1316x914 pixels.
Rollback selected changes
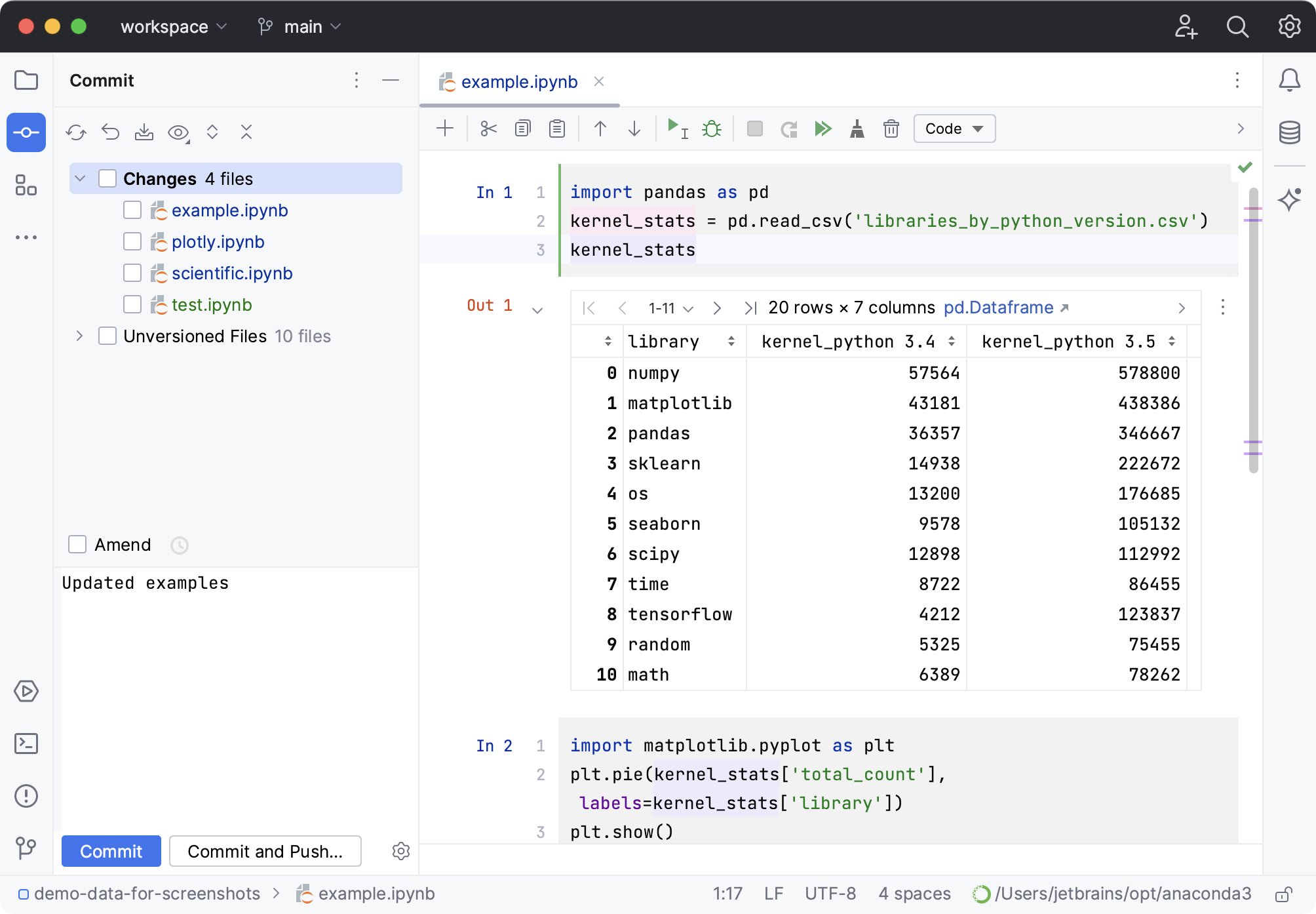(110, 132)
